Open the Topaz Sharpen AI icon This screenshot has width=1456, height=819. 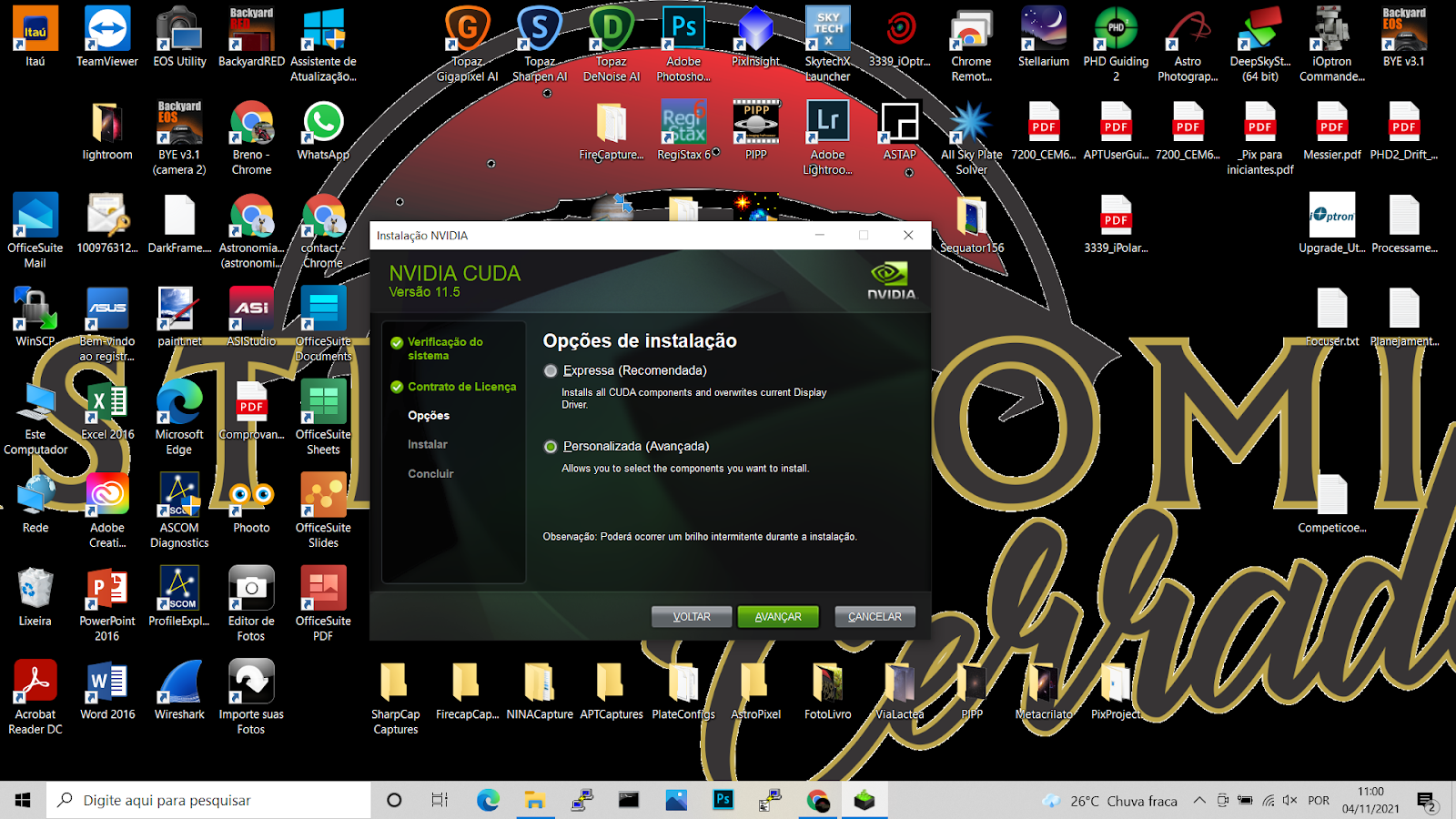point(540,44)
